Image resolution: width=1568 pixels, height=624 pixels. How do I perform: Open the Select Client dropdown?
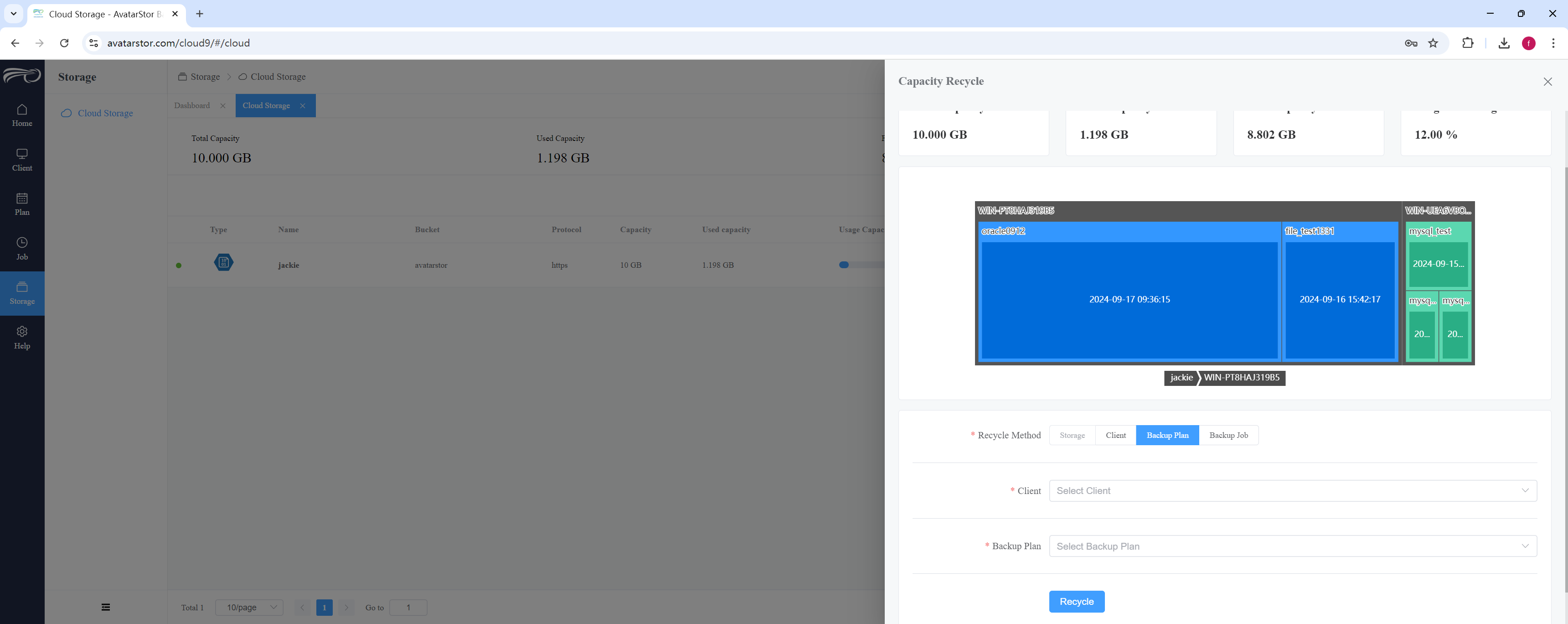coord(1293,490)
